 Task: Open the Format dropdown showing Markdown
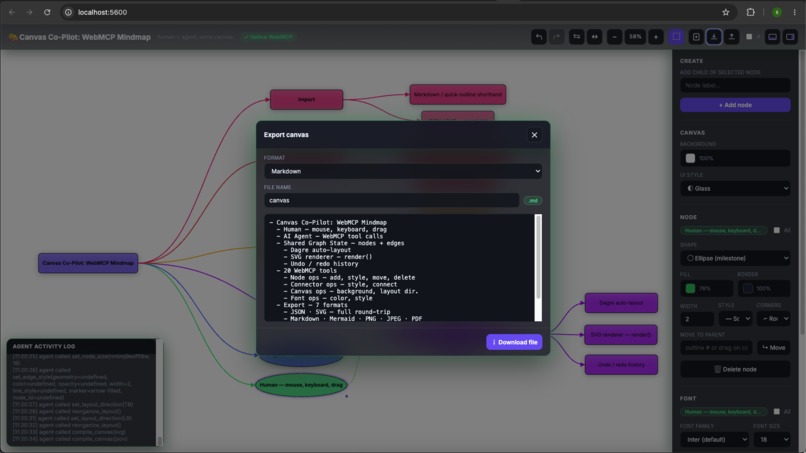[x=403, y=171]
